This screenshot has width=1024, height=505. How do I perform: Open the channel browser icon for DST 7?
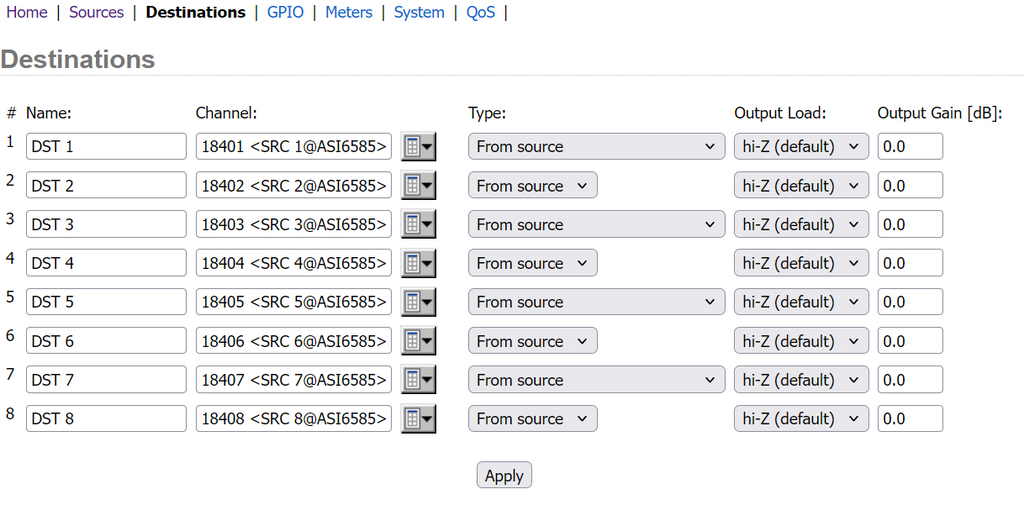(x=418, y=380)
